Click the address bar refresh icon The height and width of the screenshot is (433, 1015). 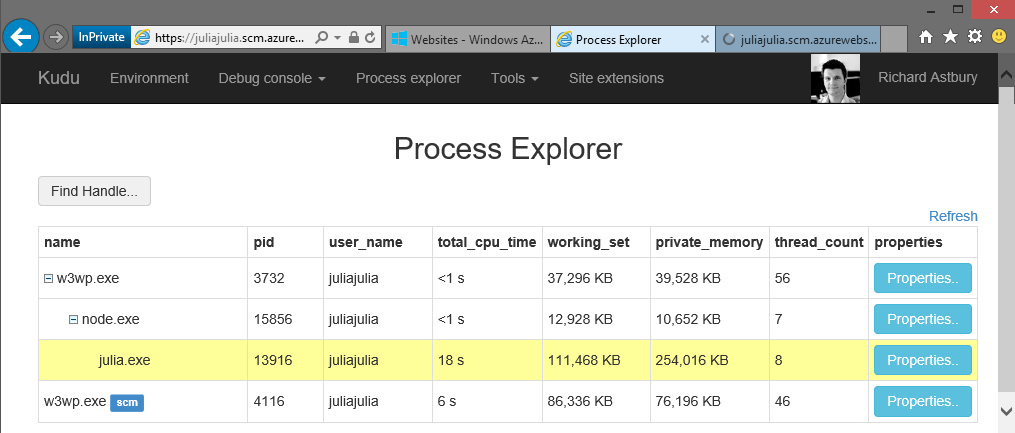[x=371, y=37]
